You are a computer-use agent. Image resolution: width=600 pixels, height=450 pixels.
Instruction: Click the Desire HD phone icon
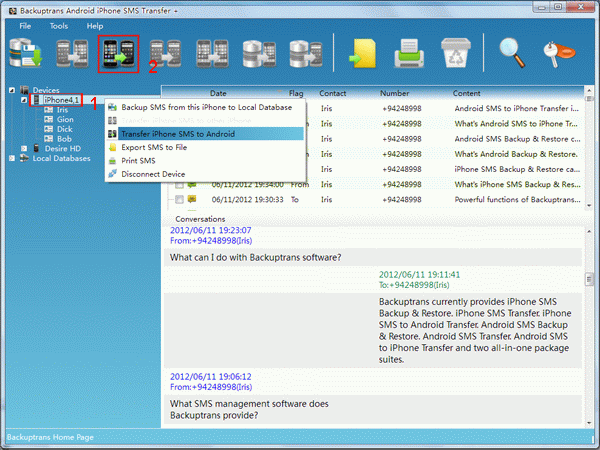[36, 148]
